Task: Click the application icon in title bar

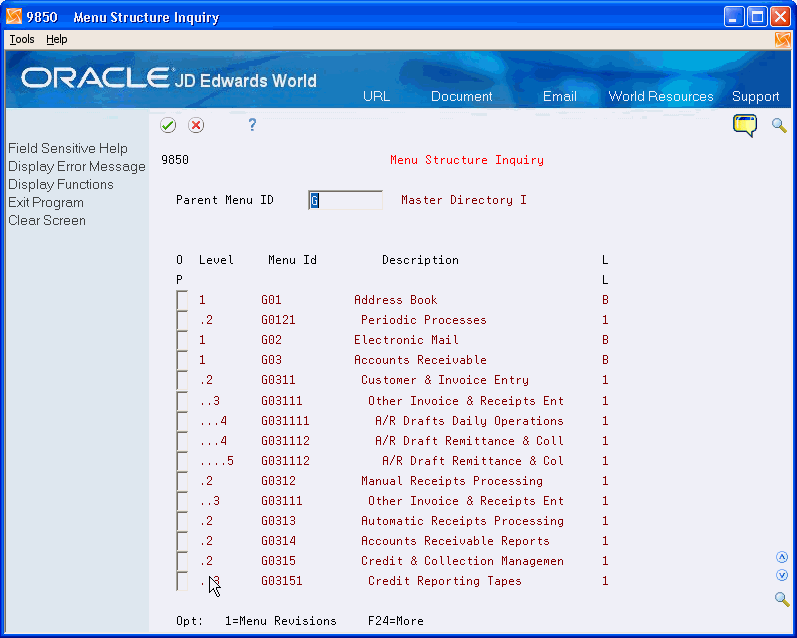Action: click(x=14, y=17)
